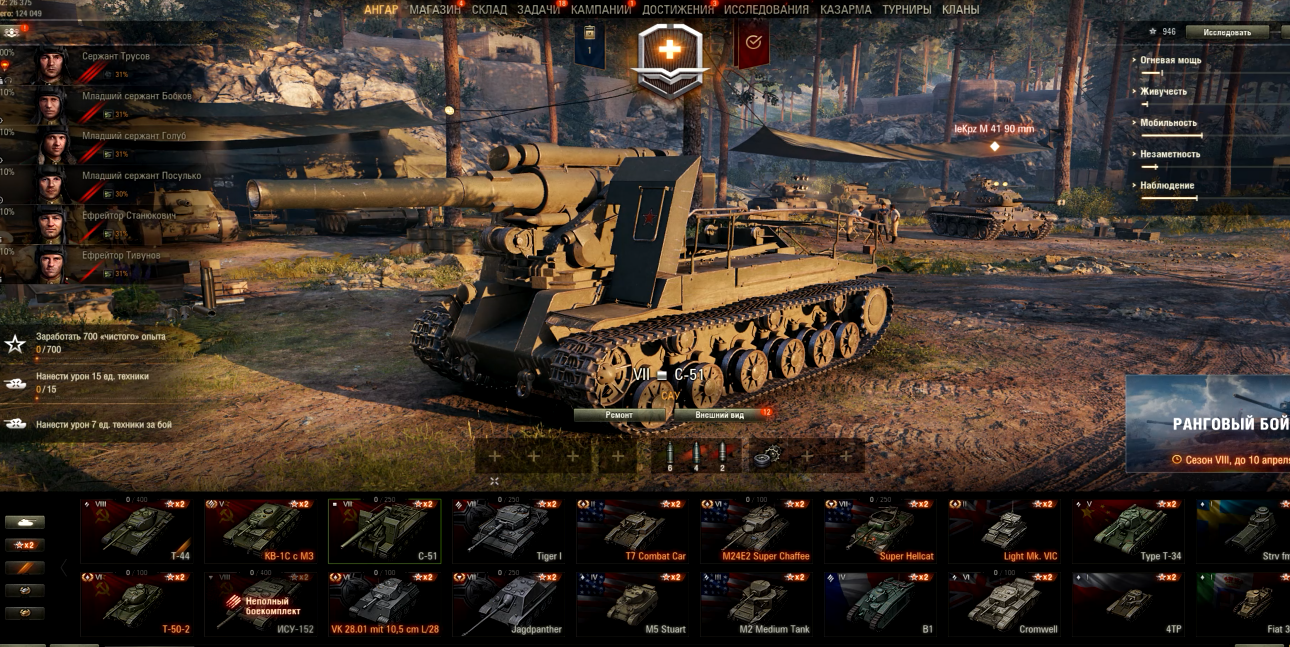The height and width of the screenshot is (647, 1290).
Task: Open the blue clipboard flag icon
Action: point(590,45)
